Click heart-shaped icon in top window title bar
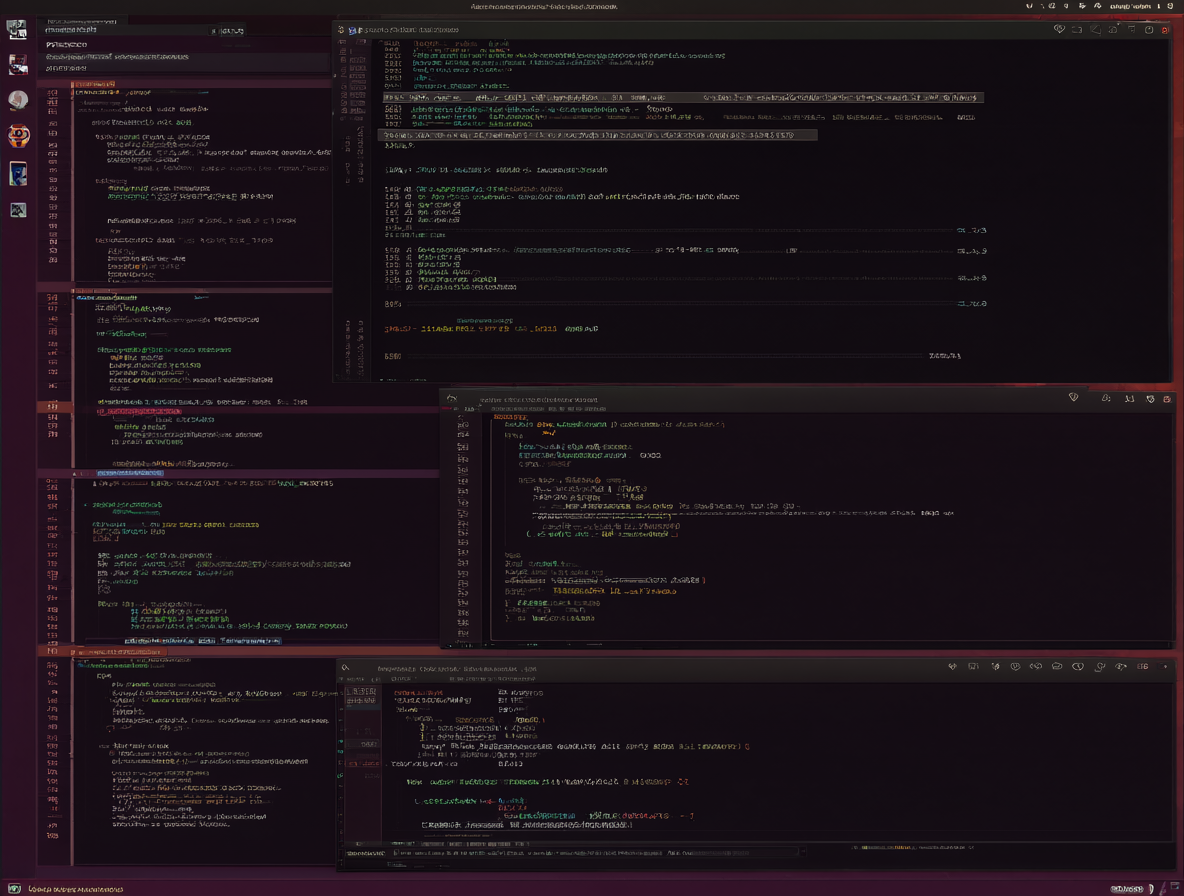The image size is (1184, 896). 1059,29
